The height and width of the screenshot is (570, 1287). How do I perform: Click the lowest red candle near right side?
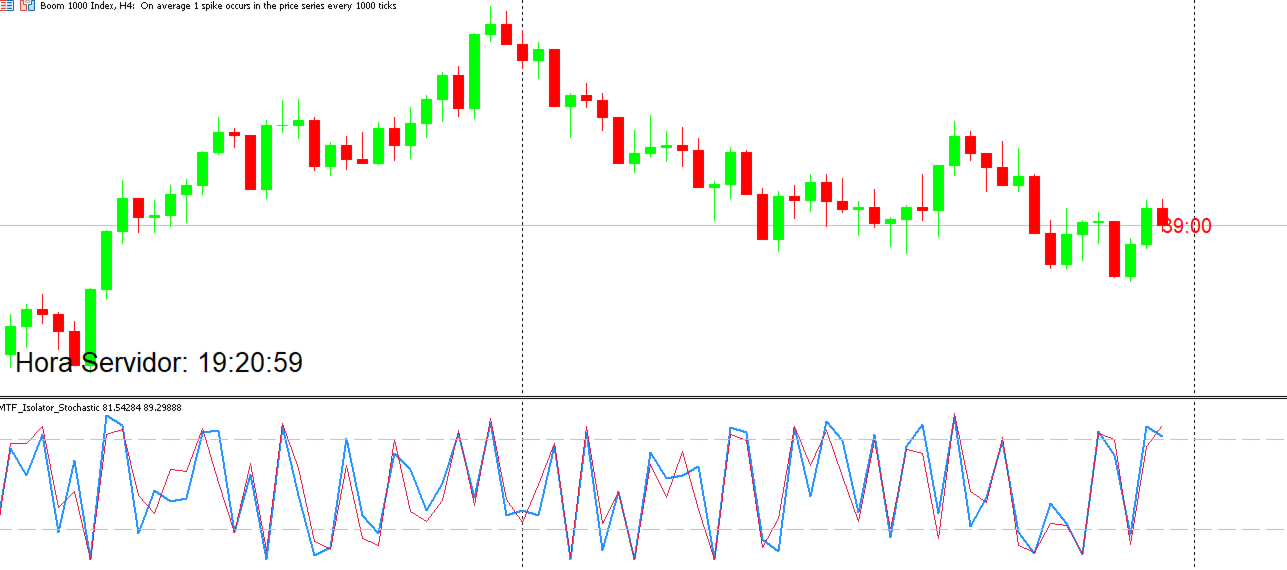(1114, 248)
